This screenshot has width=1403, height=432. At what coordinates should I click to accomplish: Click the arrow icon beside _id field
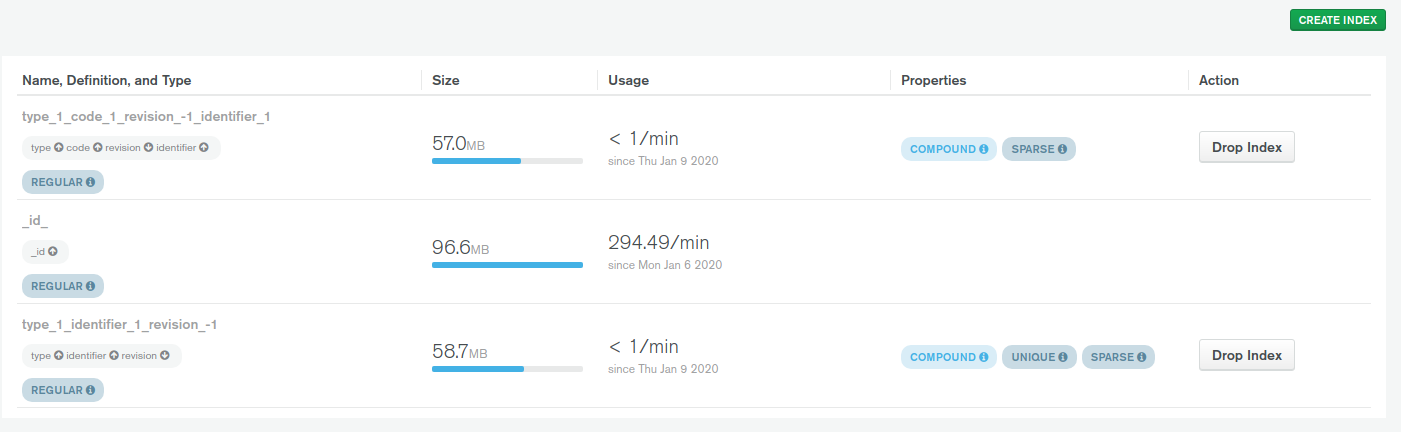pyautogui.click(x=53, y=252)
